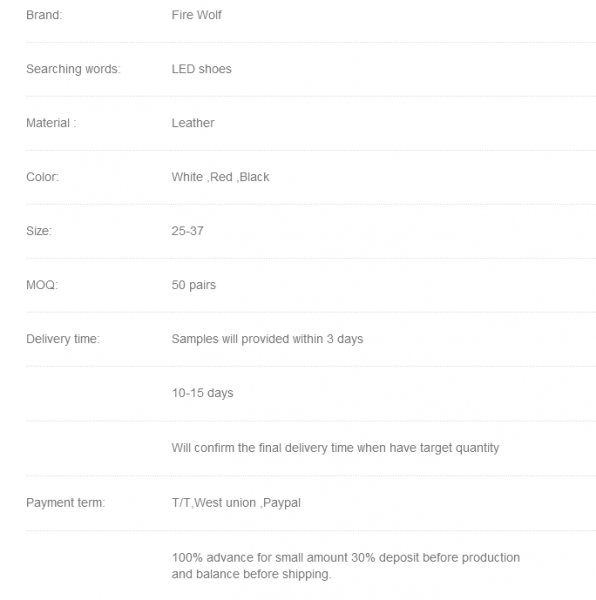The image size is (596, 600).
Task: Select the T/T, West union, Paypal text
Action: [236, 502]
